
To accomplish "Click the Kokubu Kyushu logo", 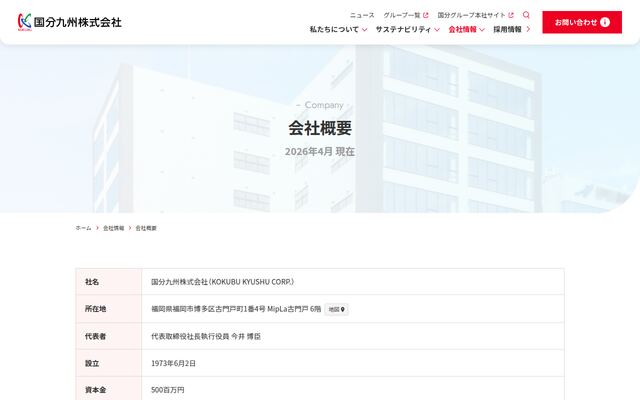I will coord(69,22).
